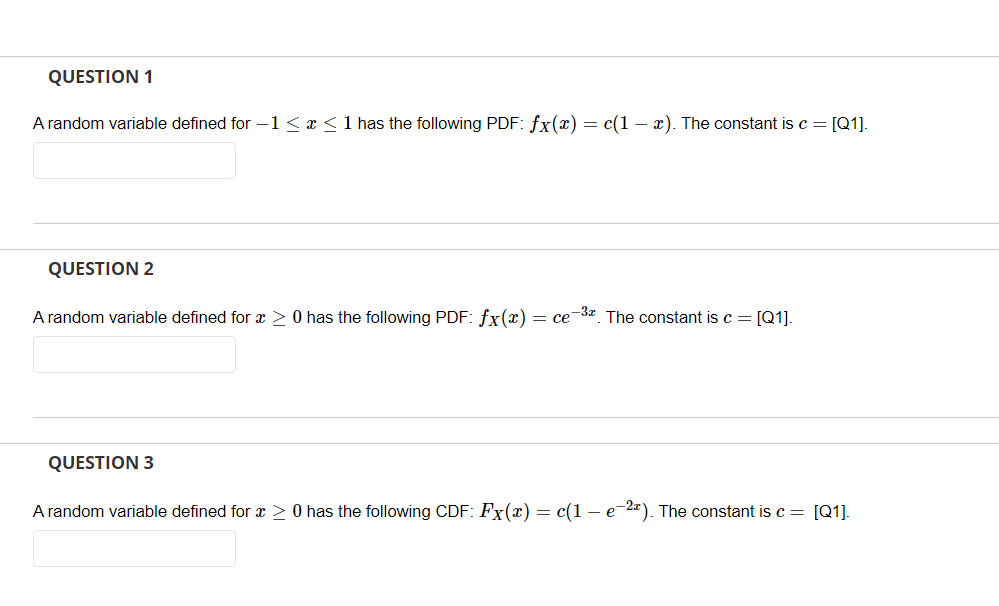Screen dimensions: 999x606
Task: Select the QUESTION 1 heading
Action: (x=100, y=76)
